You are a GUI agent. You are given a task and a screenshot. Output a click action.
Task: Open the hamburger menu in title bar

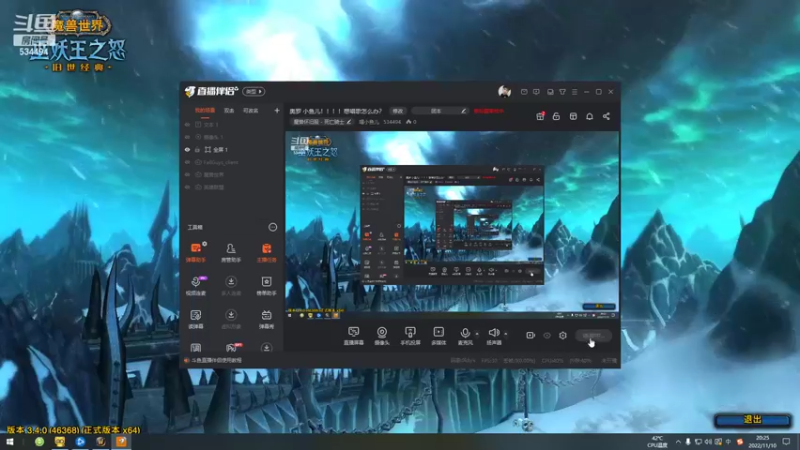[x=574, y=92]
